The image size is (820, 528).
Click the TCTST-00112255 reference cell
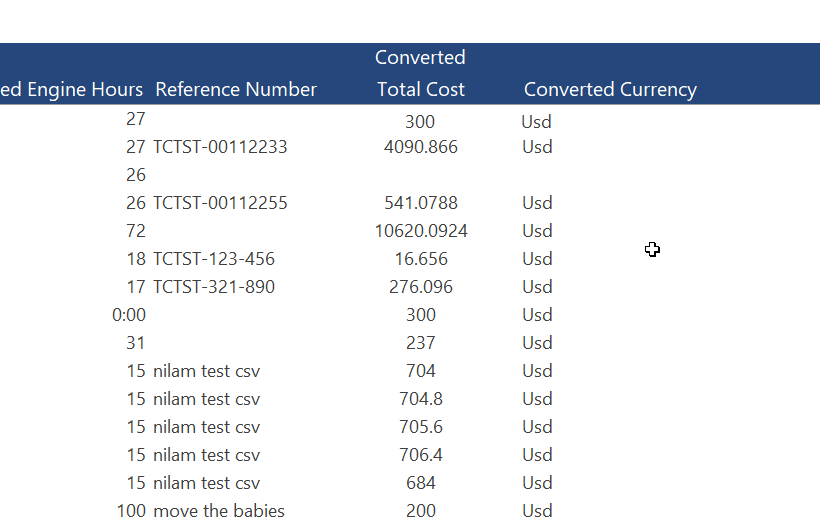(220, 203)
